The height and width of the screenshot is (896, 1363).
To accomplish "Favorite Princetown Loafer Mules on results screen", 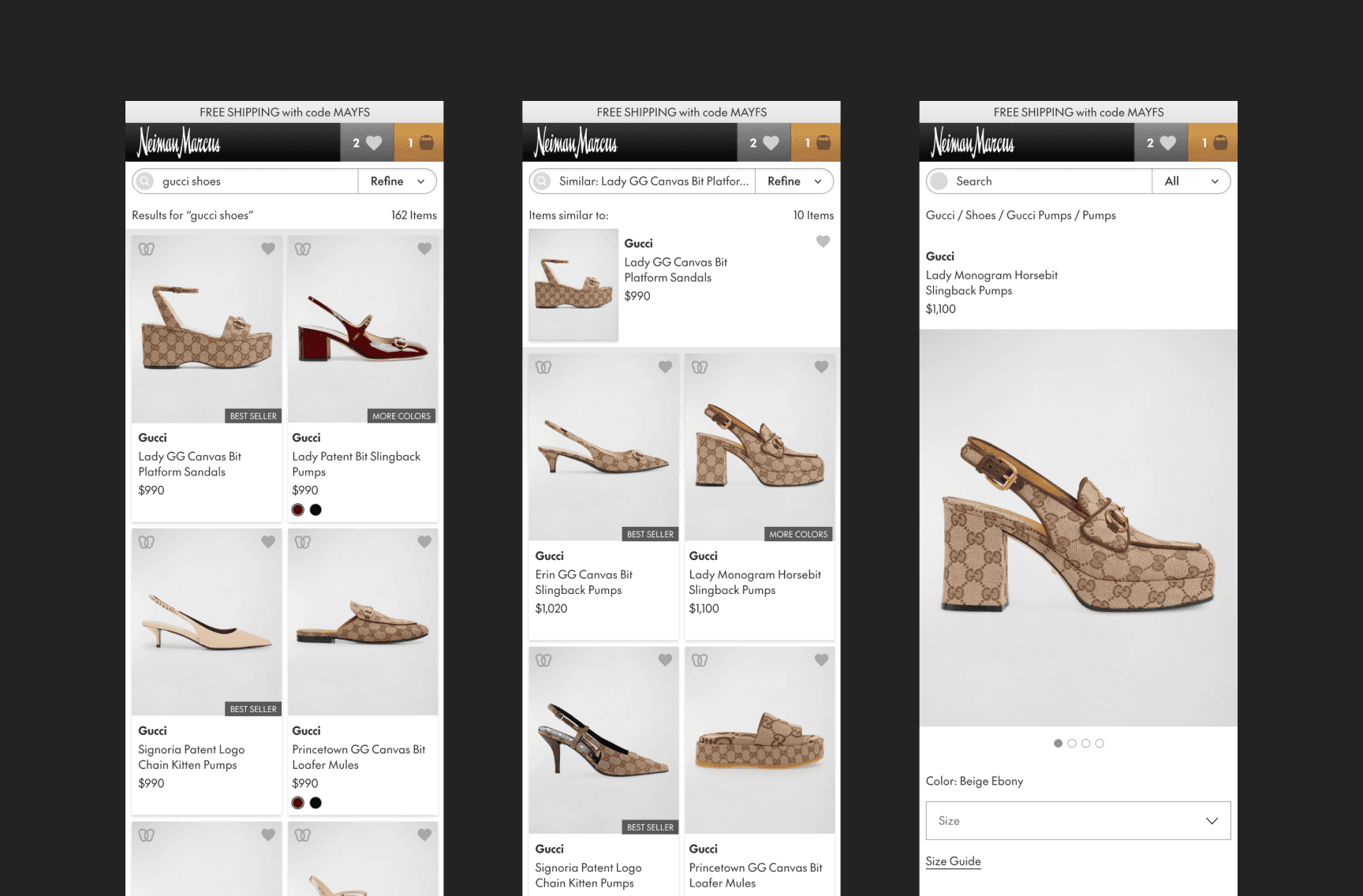I will pos(424,542).
